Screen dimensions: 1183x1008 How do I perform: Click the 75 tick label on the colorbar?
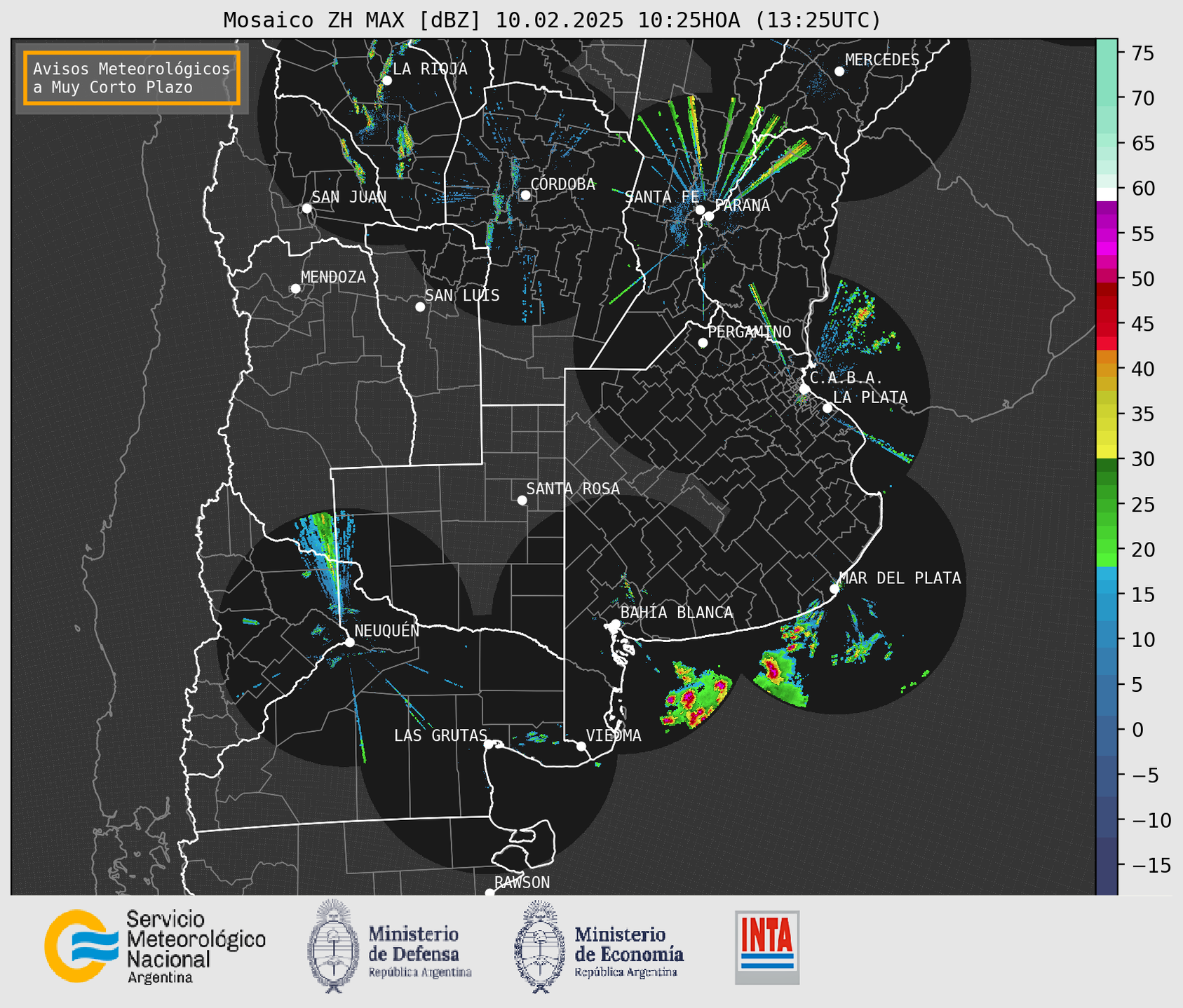pos(1142,53)
